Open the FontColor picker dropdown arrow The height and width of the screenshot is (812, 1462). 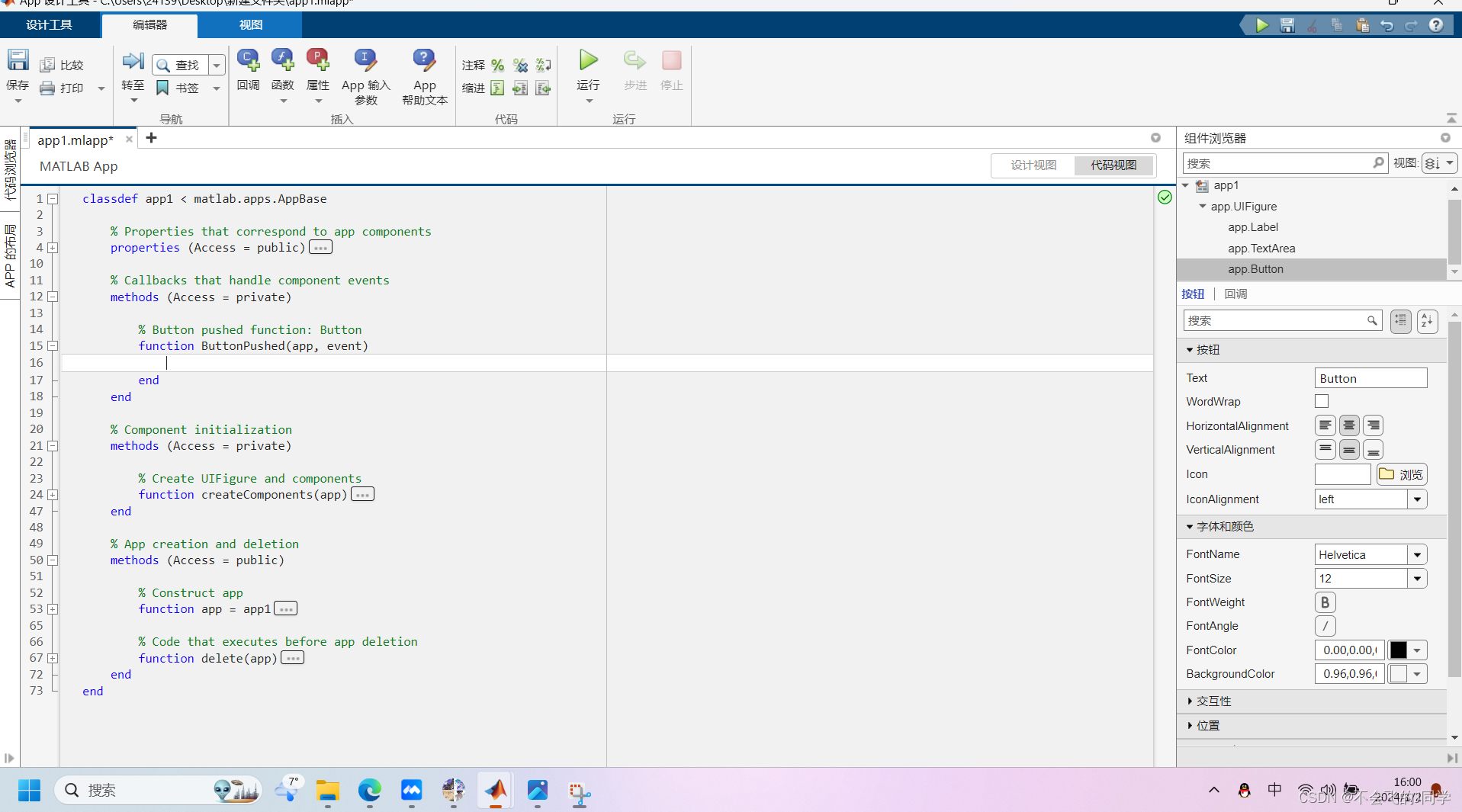click(1417, 650)
